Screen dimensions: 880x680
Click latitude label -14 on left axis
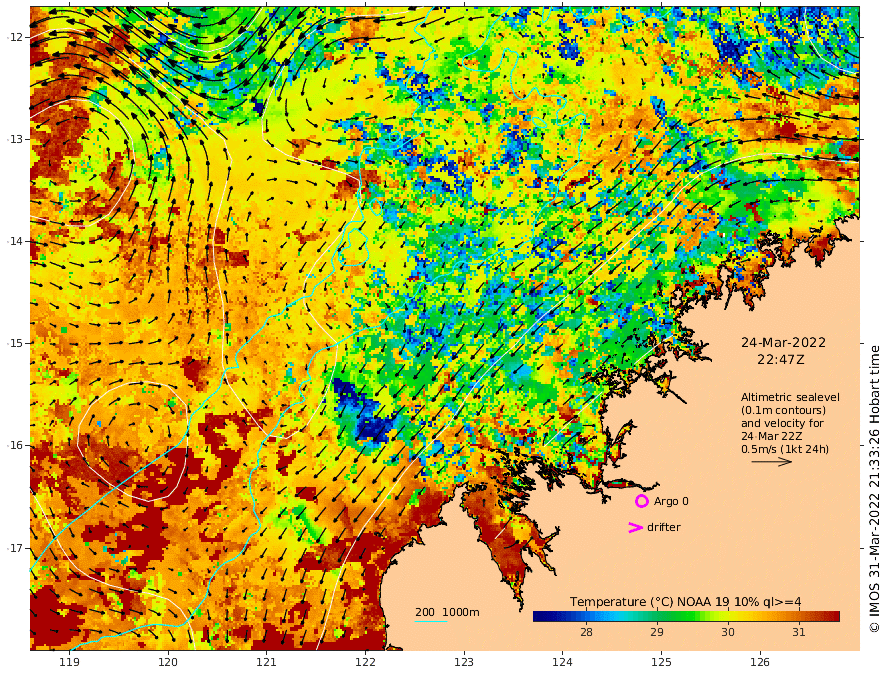tap(15, 241)
